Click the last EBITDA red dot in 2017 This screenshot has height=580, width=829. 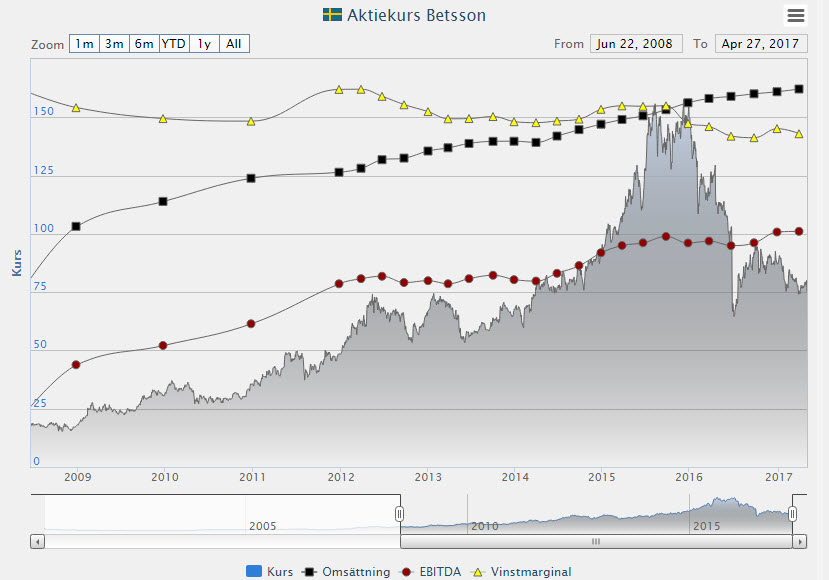[x=799, y=232]
